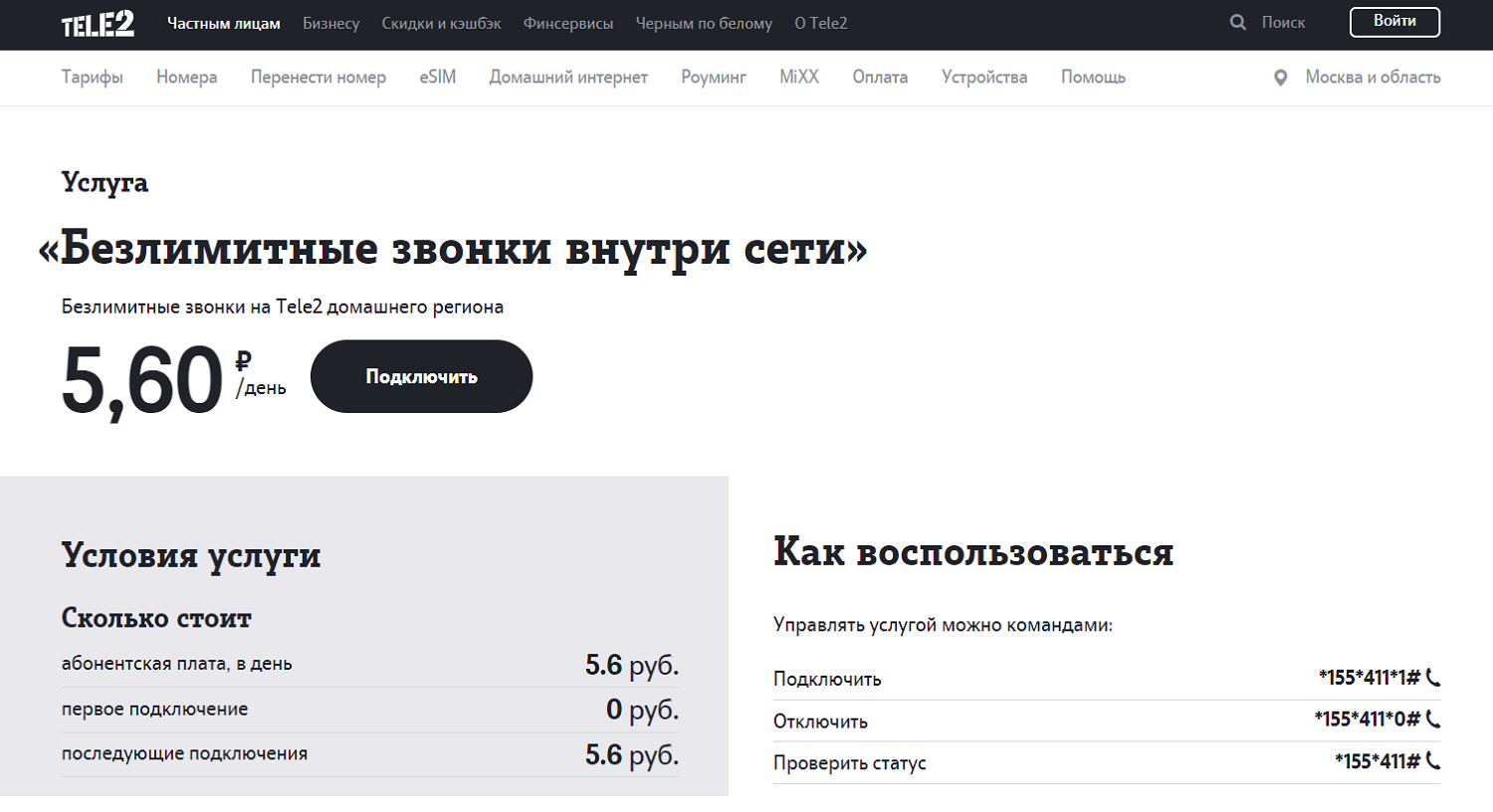Click the search magnifier icon
Screen dimensions: 1493x812
coord(1238,22)
